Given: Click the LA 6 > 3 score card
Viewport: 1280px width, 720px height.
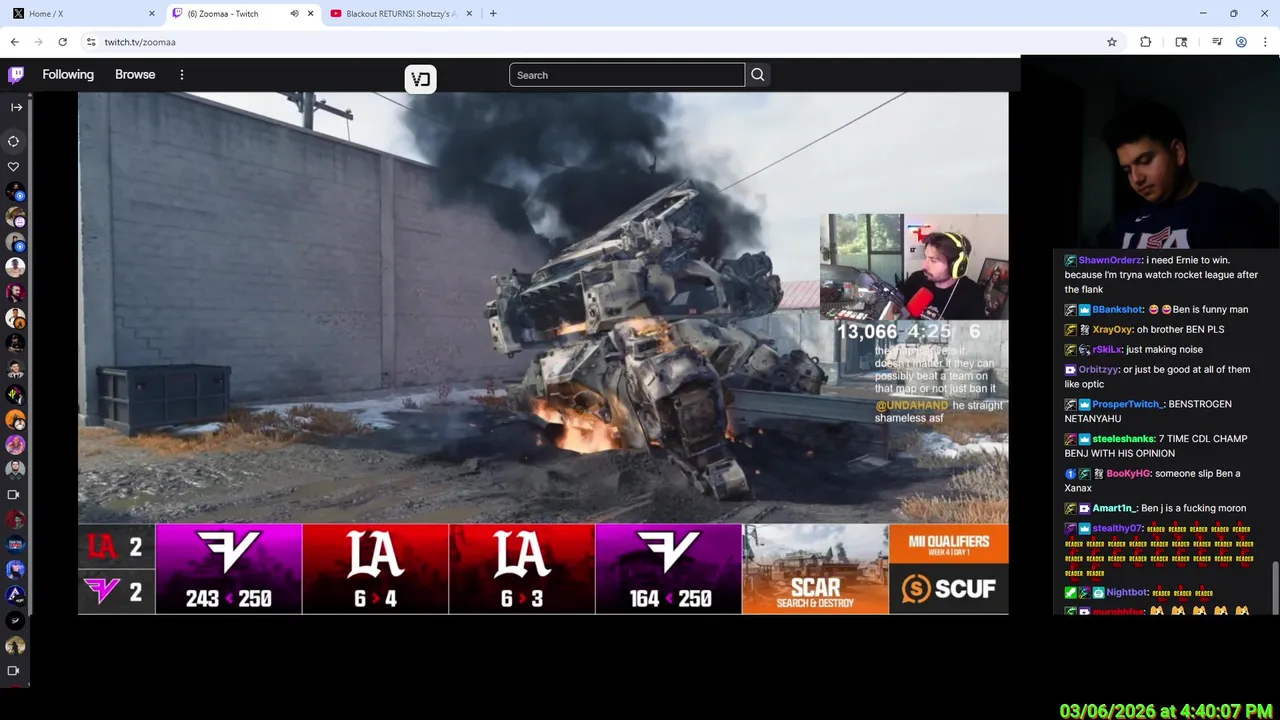Looking at the screenshot, I should click(522, 568).
